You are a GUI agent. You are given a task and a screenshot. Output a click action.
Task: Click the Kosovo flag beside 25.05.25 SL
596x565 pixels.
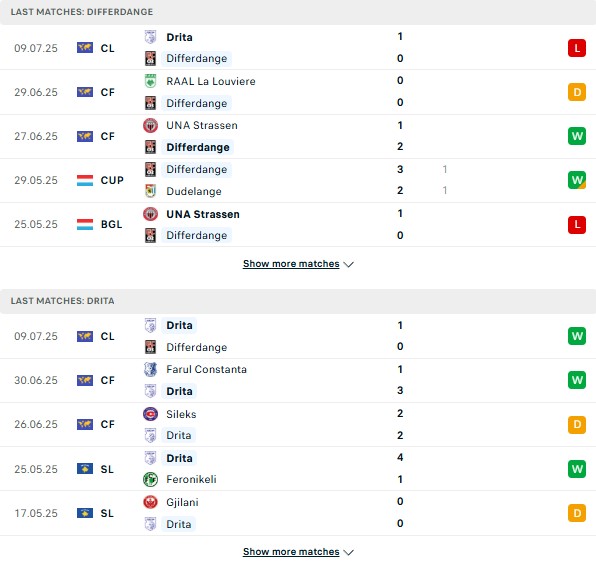85,469
